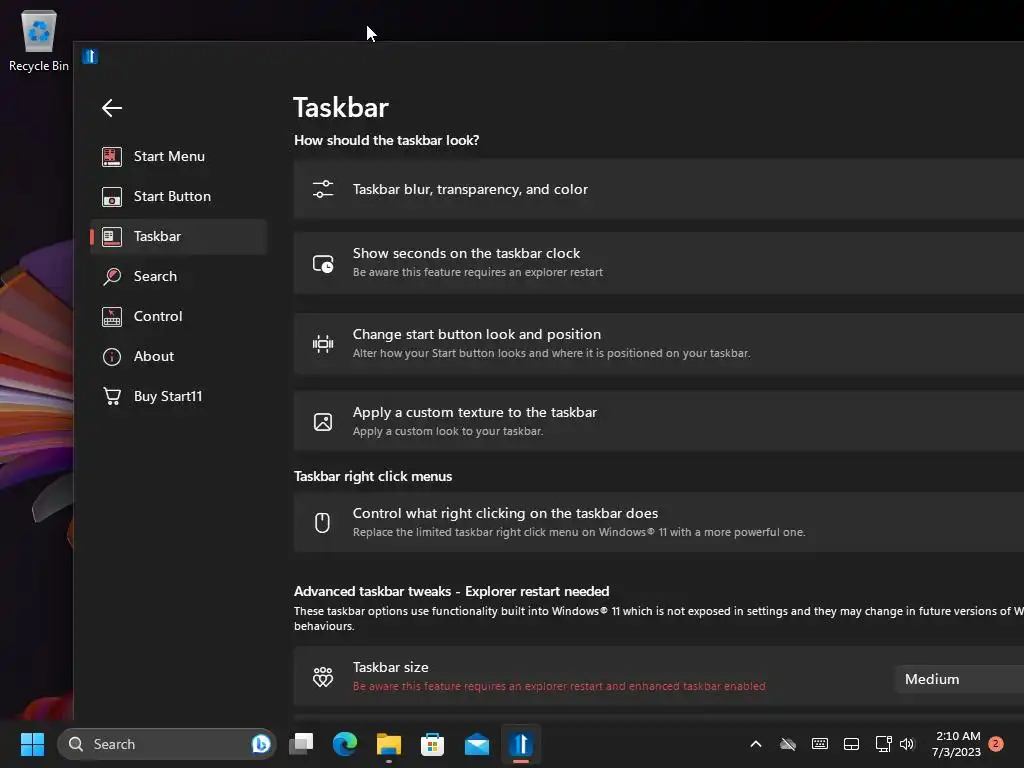This screenshot has height=768, width=1024.
Task: Open the Windows Start button
Action: click(x=32, y=744)
